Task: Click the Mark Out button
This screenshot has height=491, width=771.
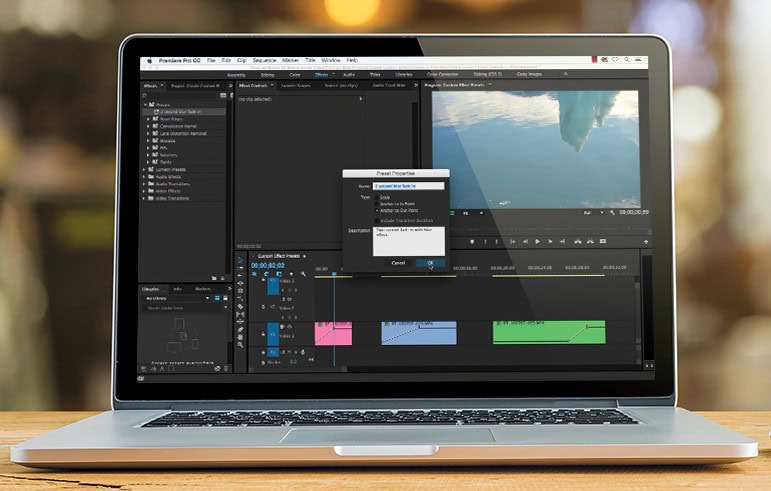Action: click(497, 242)
